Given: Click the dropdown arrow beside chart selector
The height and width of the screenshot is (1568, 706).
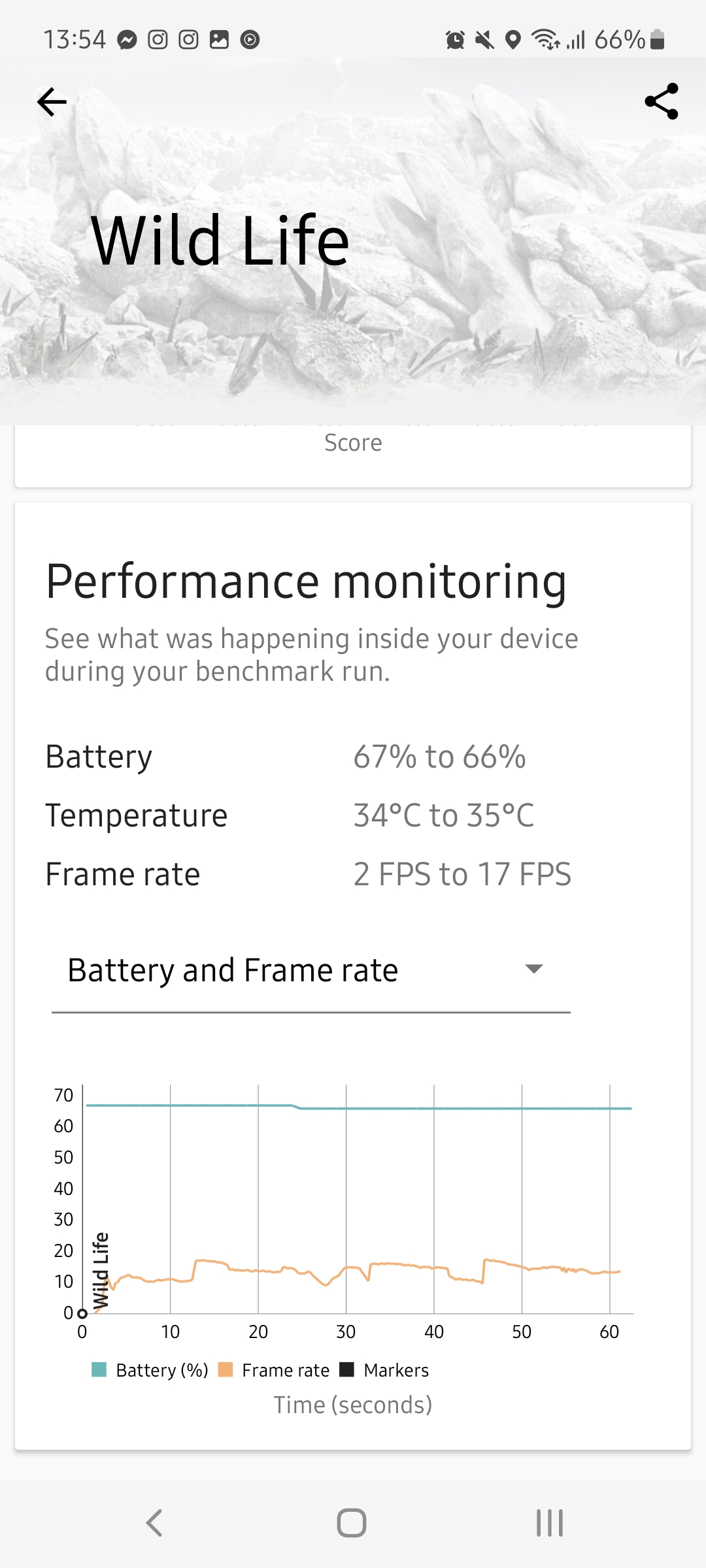Looking at the screenshot, I should [534, 969].
